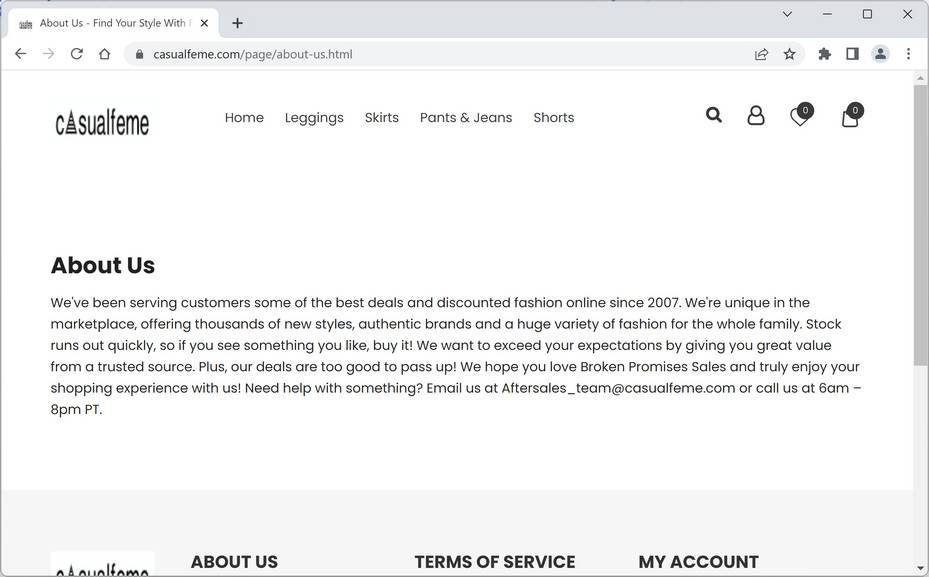929x577 pixels.
Task: Open the TERMS OF SERVICE footer section
Action: pos(494,561)
